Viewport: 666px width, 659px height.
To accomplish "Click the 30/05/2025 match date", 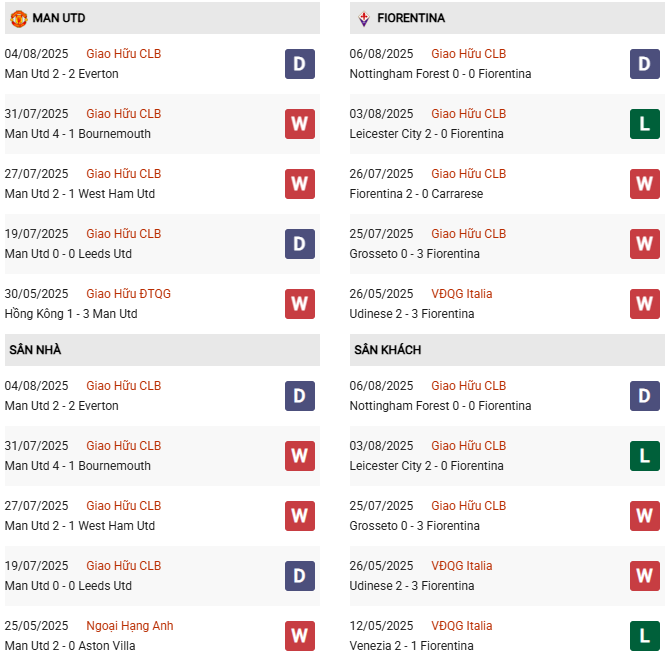I will pos(37,294).
